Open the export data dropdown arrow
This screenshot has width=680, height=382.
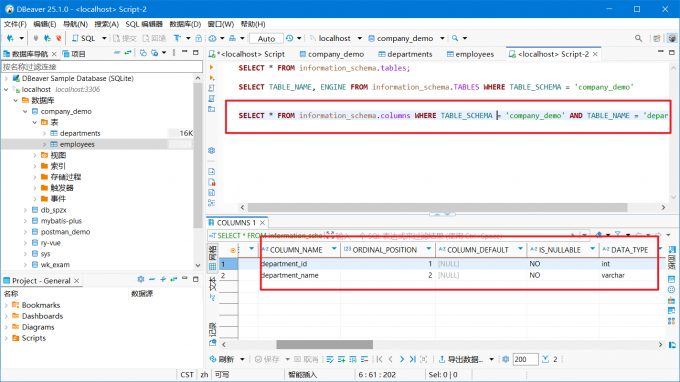pos(491,359)
